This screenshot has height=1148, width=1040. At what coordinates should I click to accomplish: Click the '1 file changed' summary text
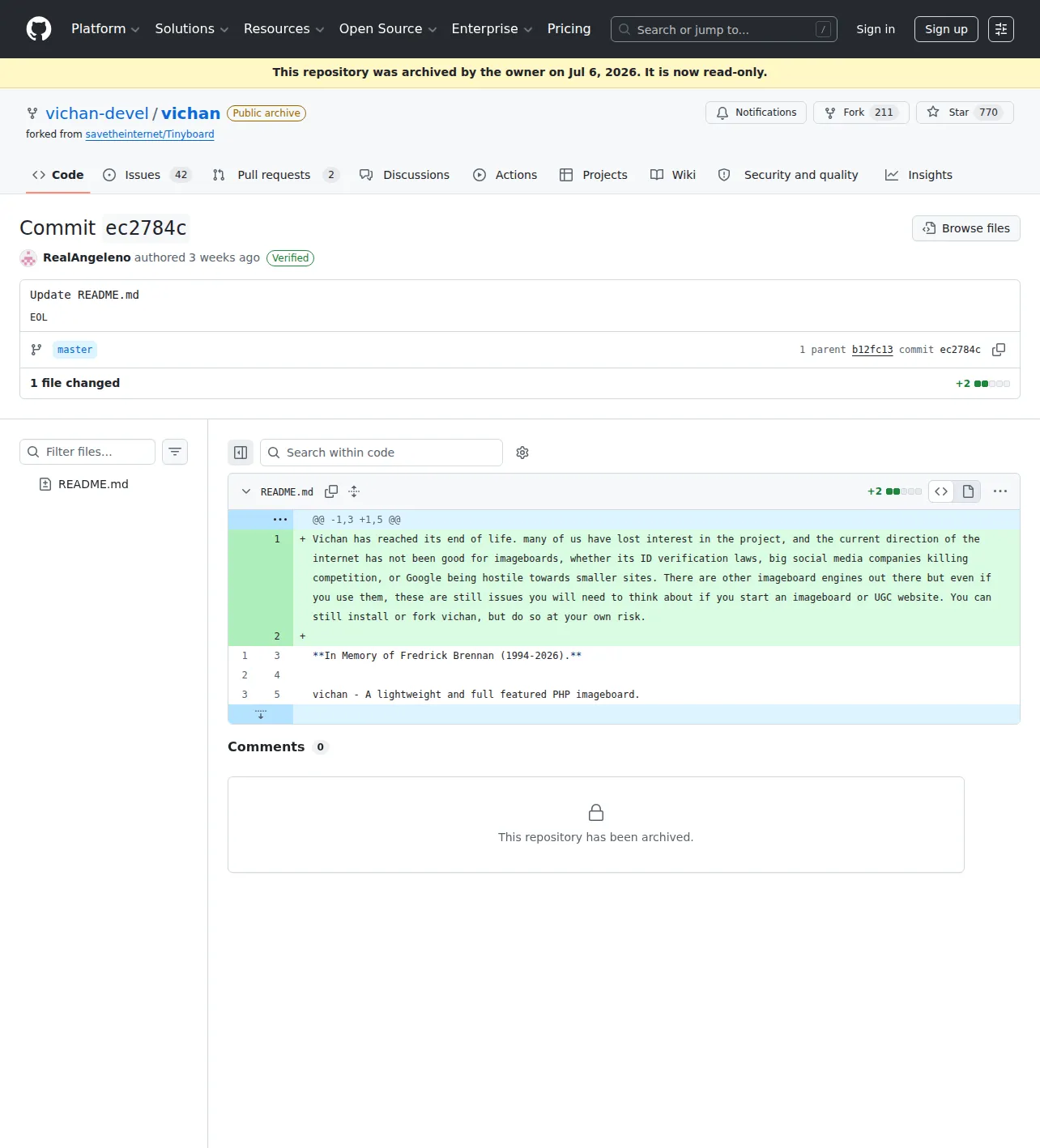(x=75, y=383)
